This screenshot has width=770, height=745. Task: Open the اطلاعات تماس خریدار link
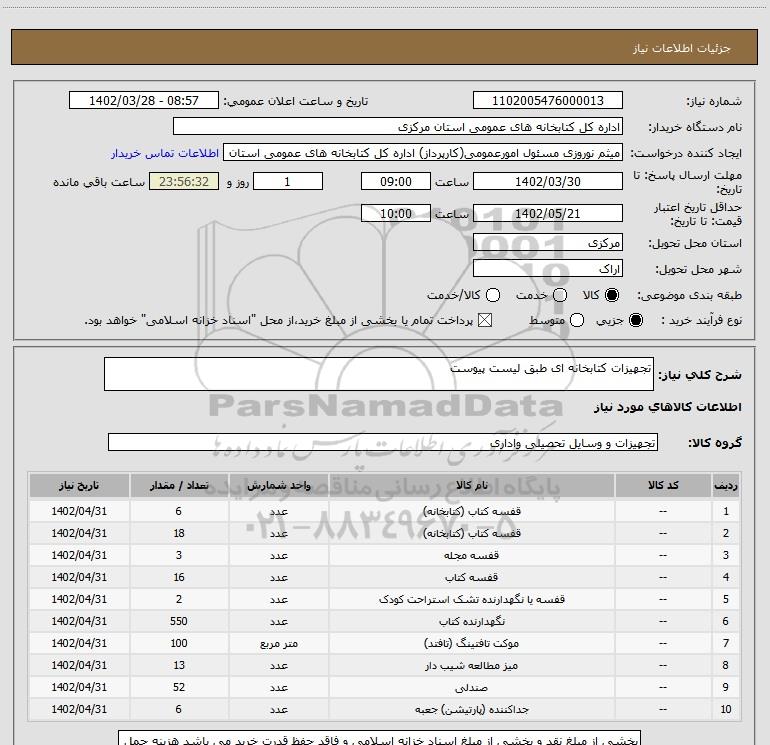165,153
